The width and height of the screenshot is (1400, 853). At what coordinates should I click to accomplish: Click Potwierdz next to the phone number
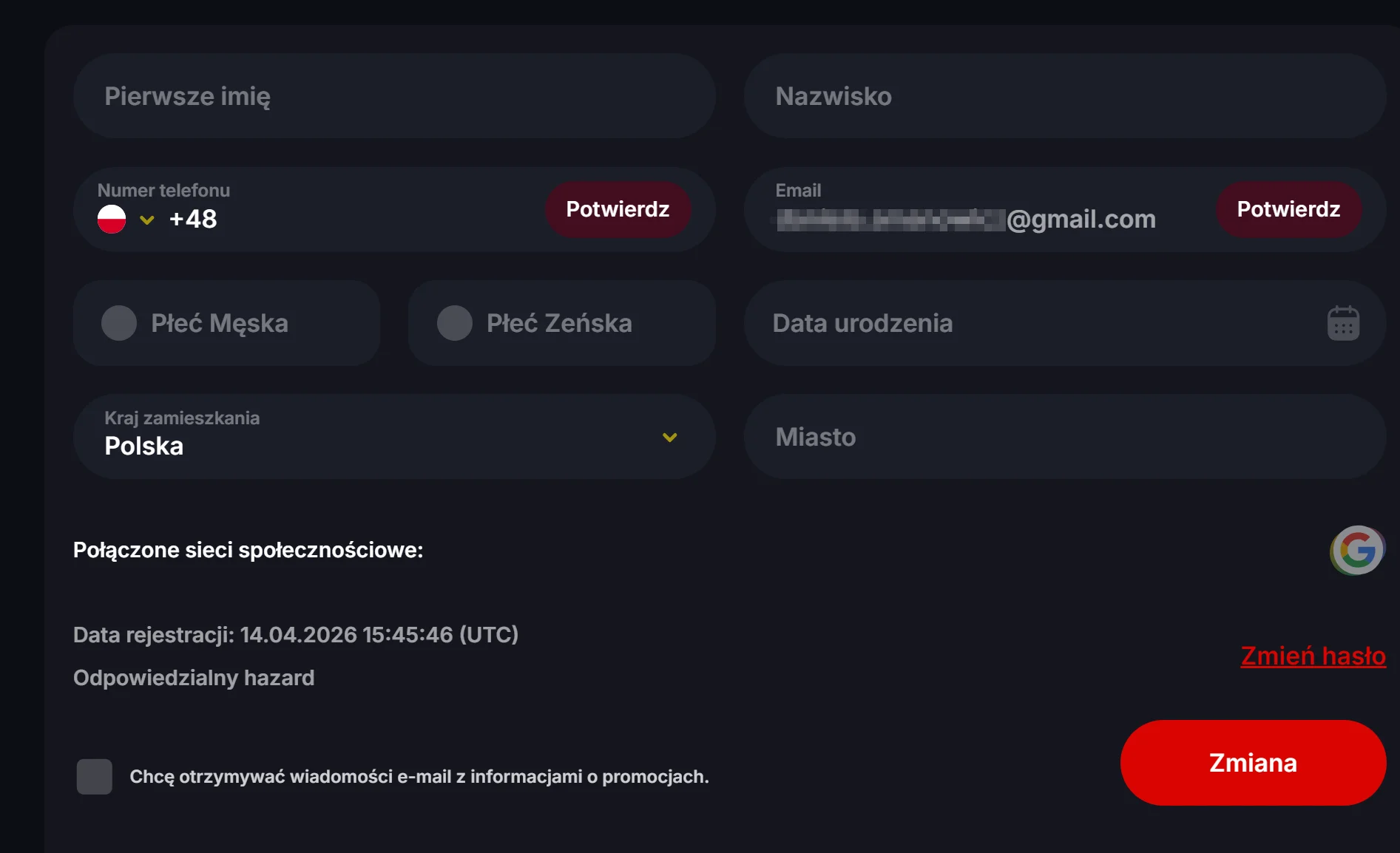(618, 209)
